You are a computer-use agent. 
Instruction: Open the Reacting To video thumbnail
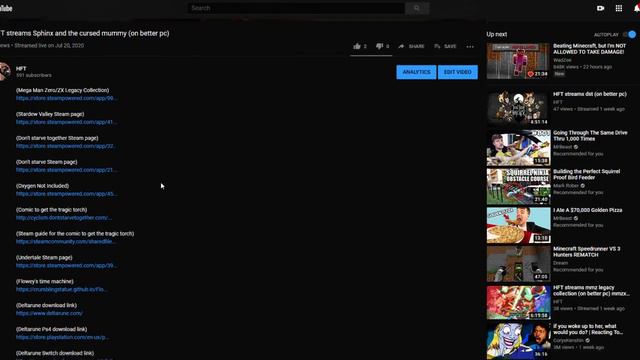518,341
